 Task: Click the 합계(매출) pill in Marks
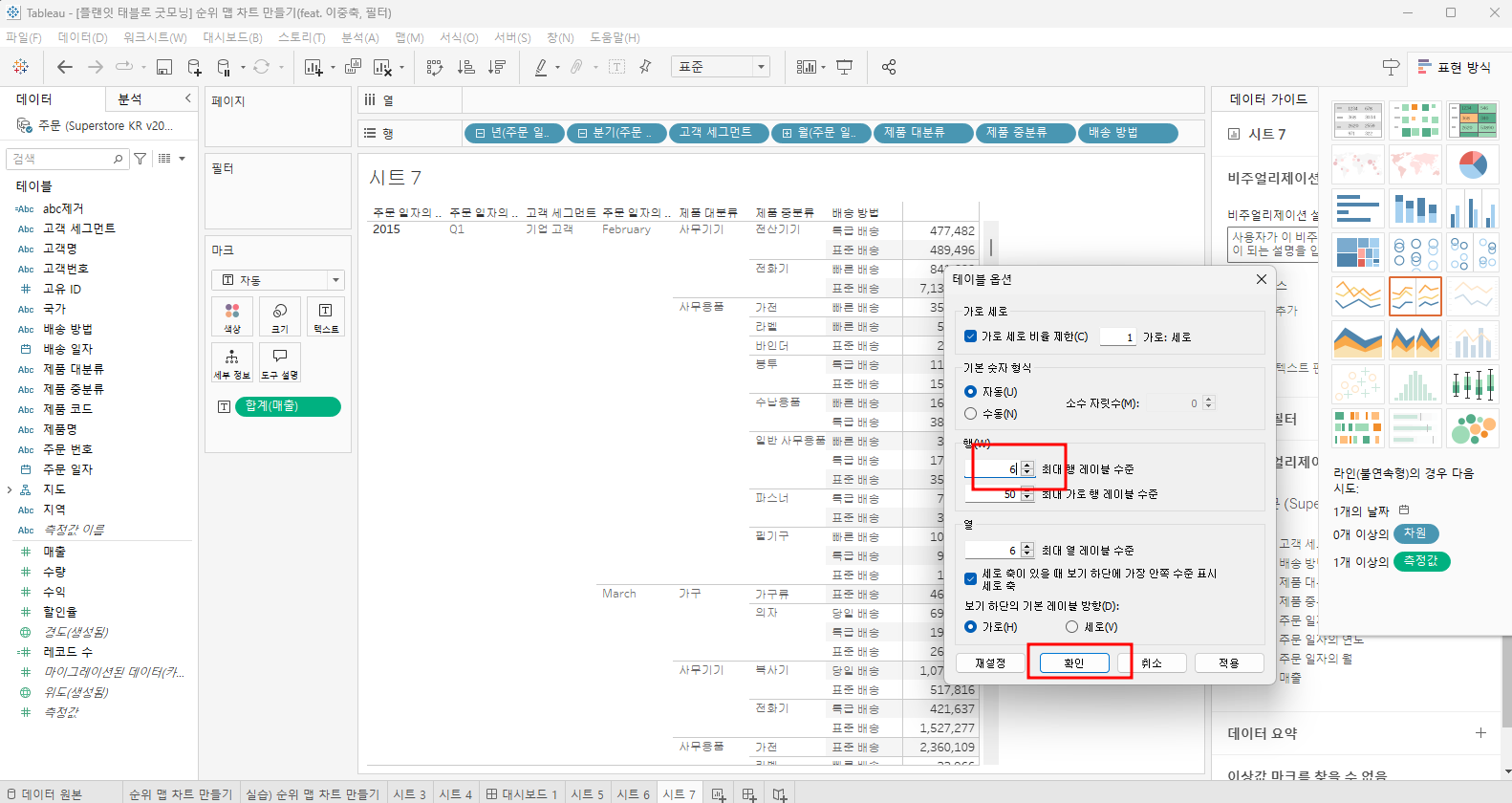287,406
